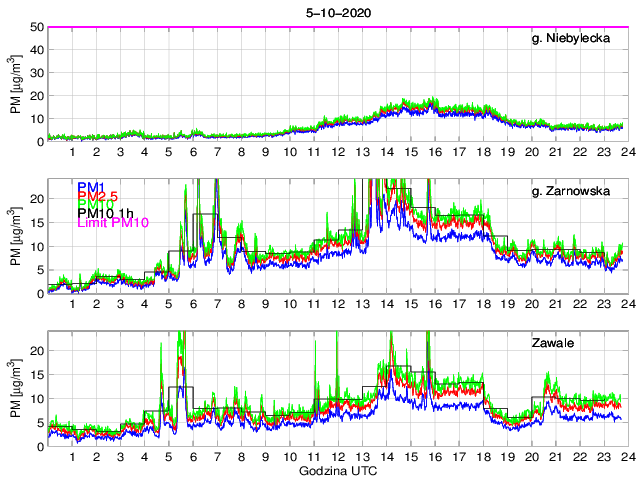
Task: Click the 50 y-axis tick on top plot
Action: (38, 27)
